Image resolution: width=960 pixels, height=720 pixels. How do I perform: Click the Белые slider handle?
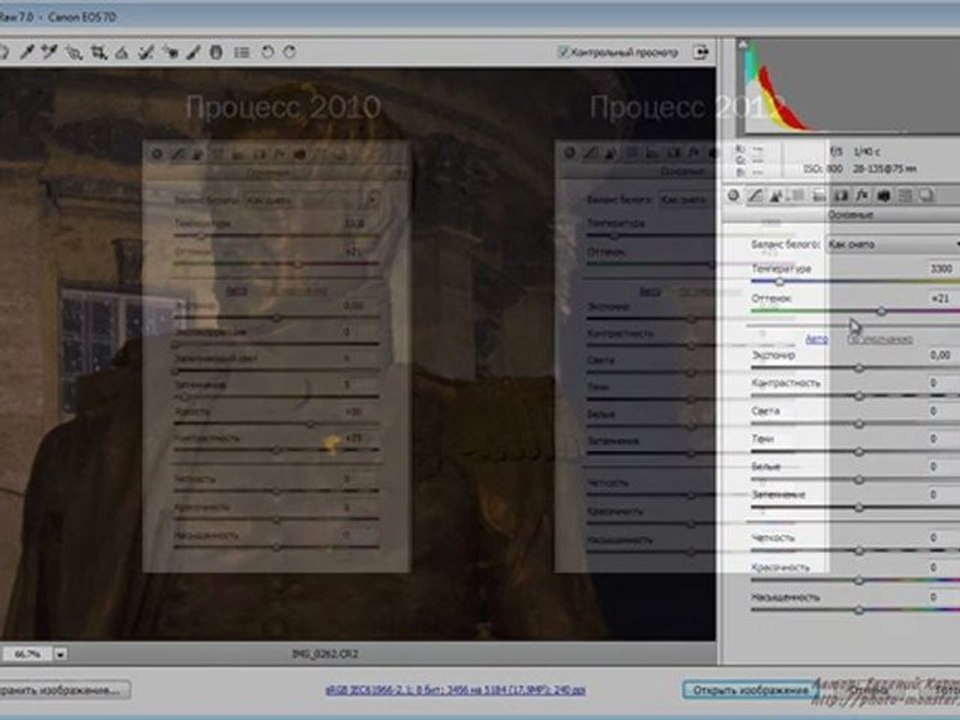pos(859,479)
